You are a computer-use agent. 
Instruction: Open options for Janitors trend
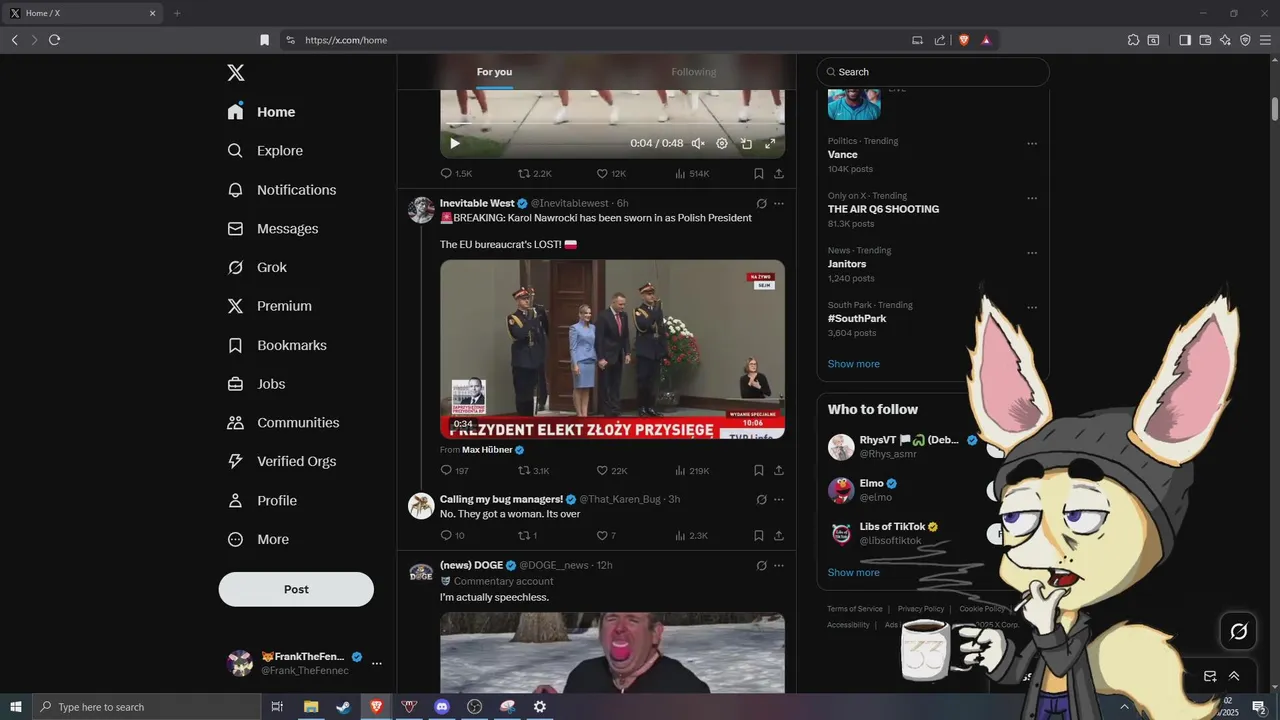point(1032,253)
